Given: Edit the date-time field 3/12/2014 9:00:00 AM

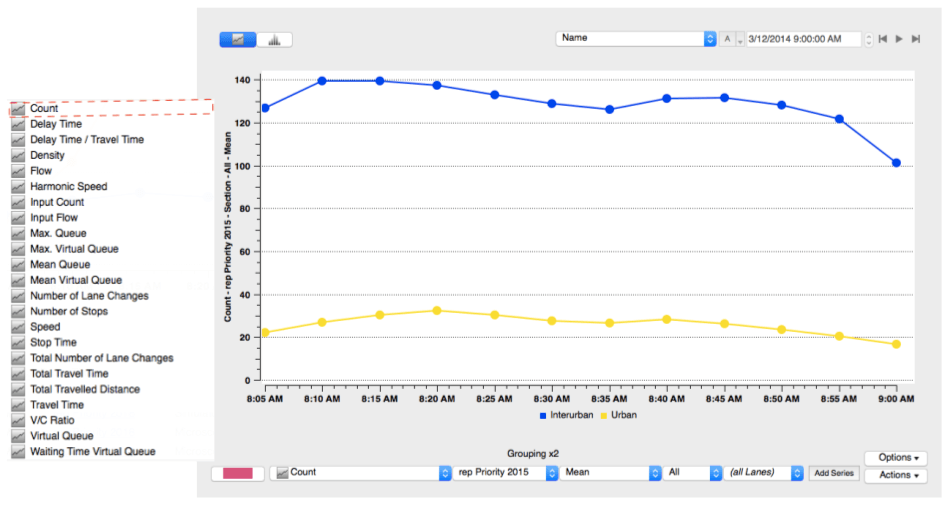Looking at the screenshot, I should click(804, 39).
